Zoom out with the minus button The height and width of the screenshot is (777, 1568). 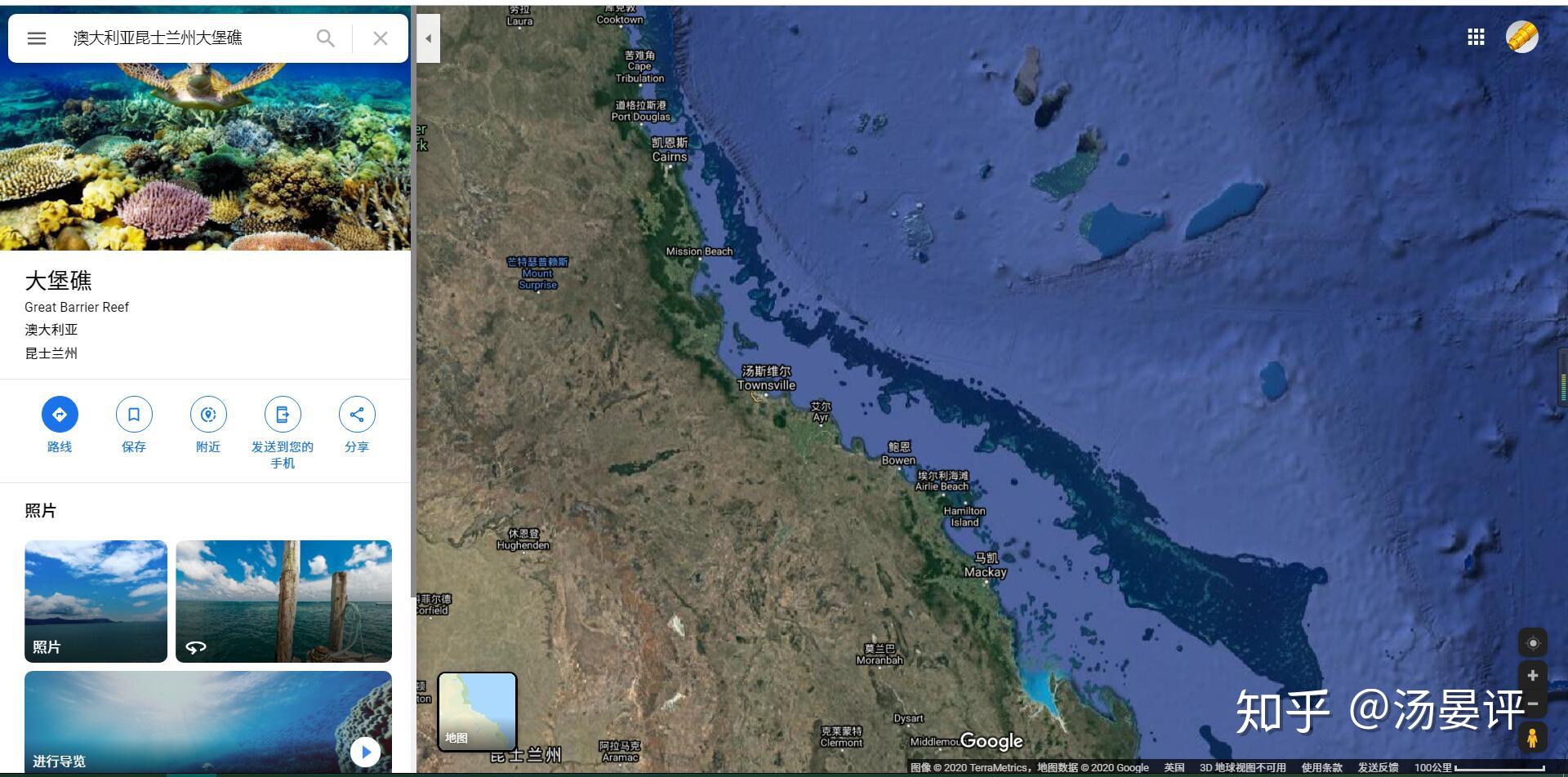point(1533,704)
